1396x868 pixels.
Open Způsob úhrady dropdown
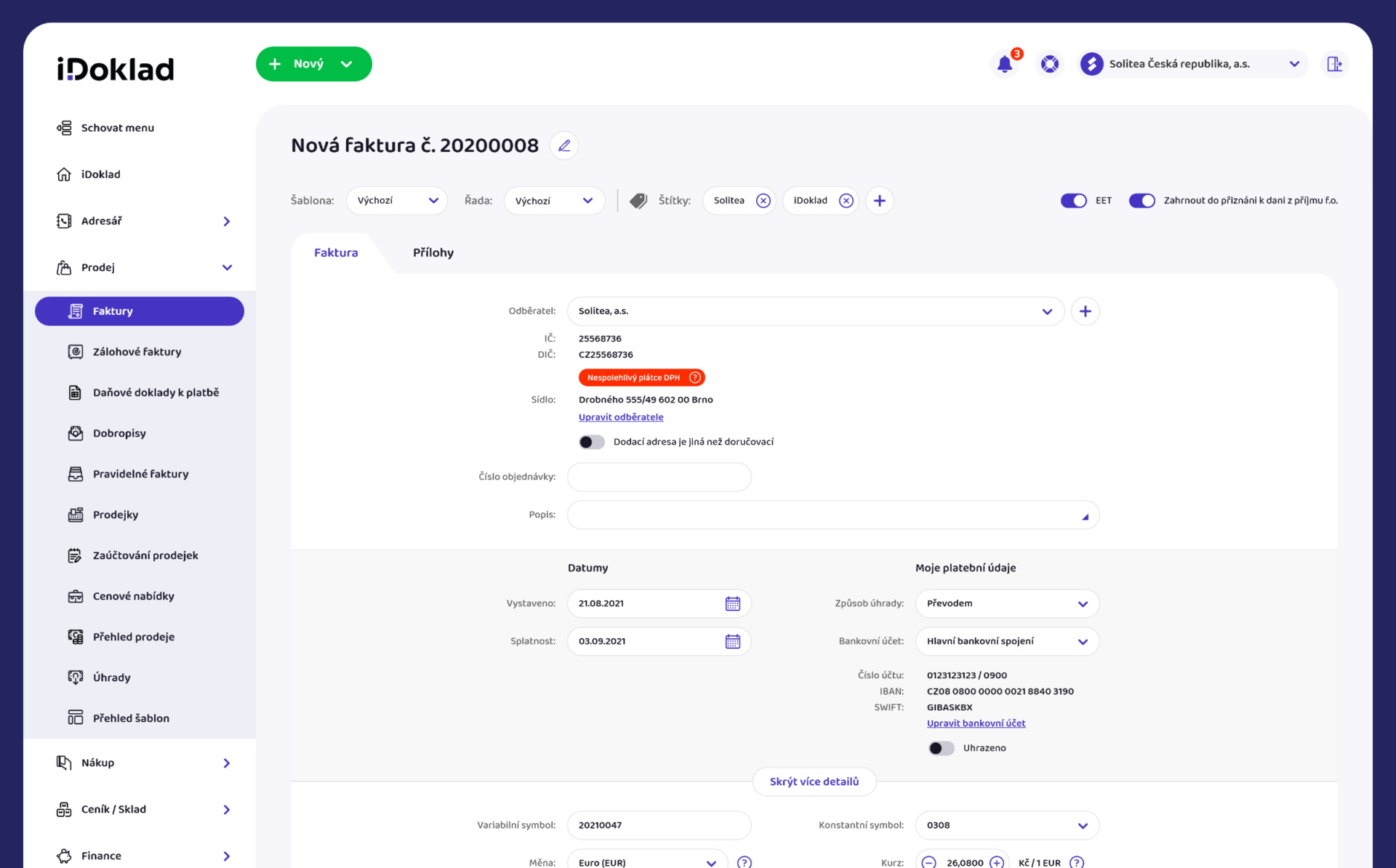coord(1007,603)
